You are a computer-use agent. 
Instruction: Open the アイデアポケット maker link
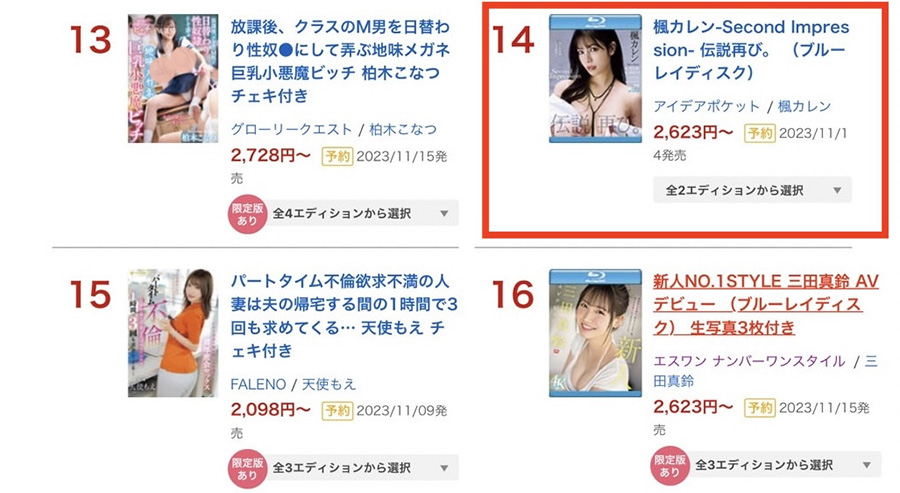(x=706, y=106)
